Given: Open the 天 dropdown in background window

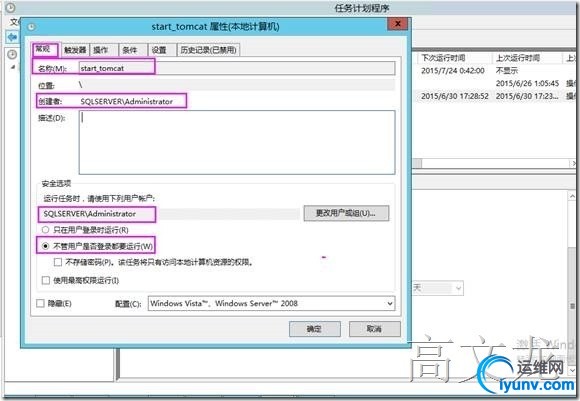Looking at the screenshot, I should (438, 288).
